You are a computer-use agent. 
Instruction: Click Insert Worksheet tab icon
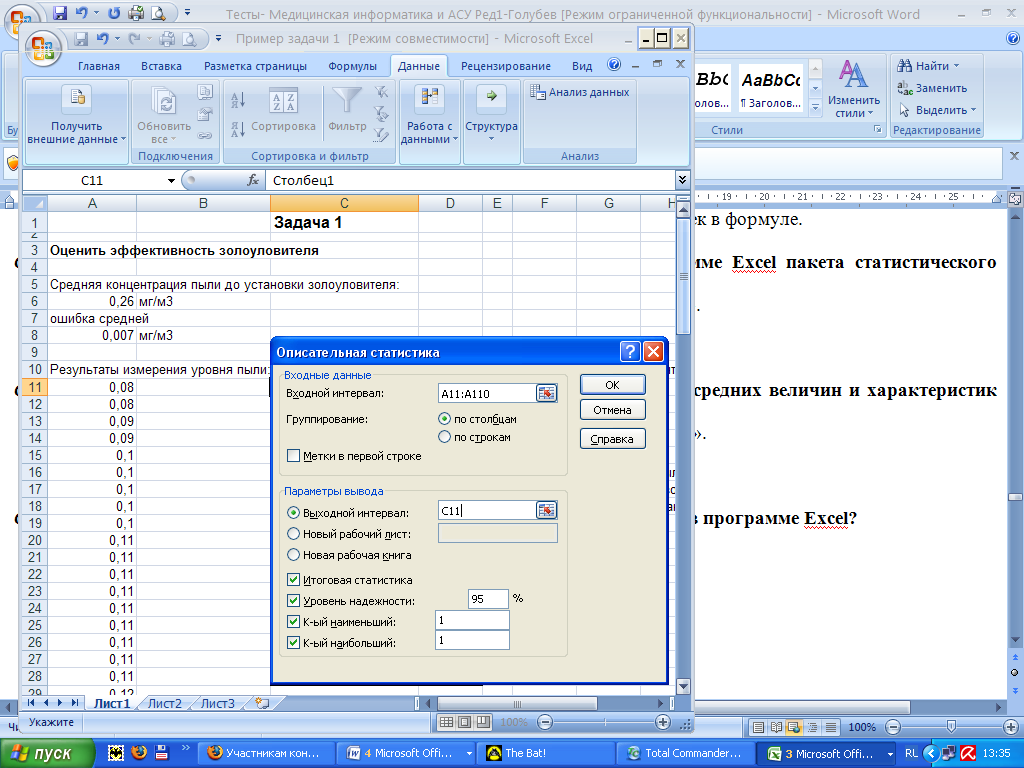pos(263,703)
